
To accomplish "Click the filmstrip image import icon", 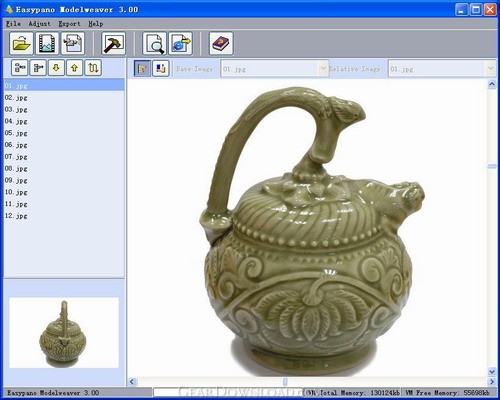I will coord(47,43).
